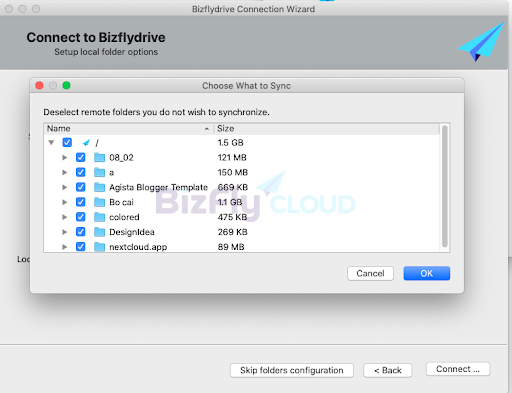Click the Connect button

[x=458, y=369]
